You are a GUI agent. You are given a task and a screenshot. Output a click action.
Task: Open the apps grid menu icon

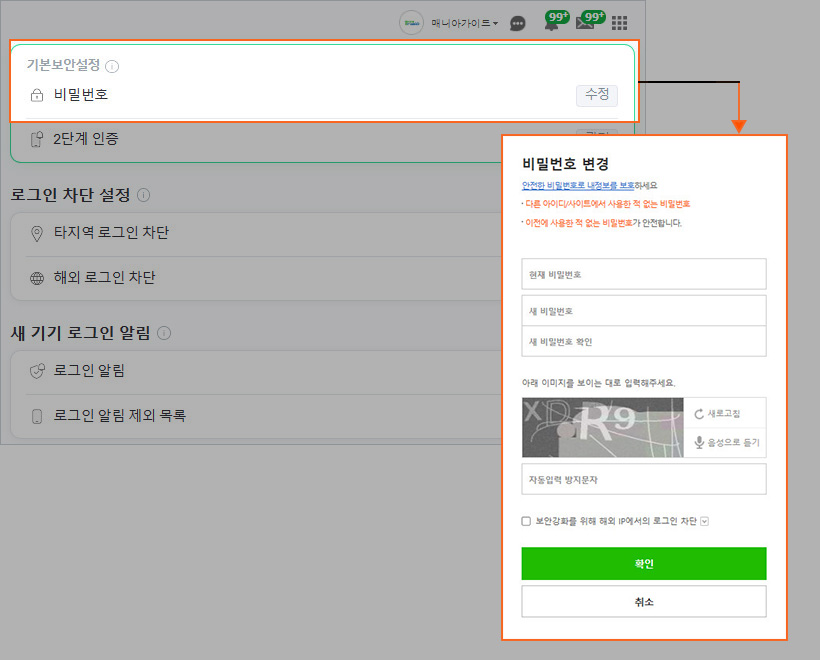620,23
